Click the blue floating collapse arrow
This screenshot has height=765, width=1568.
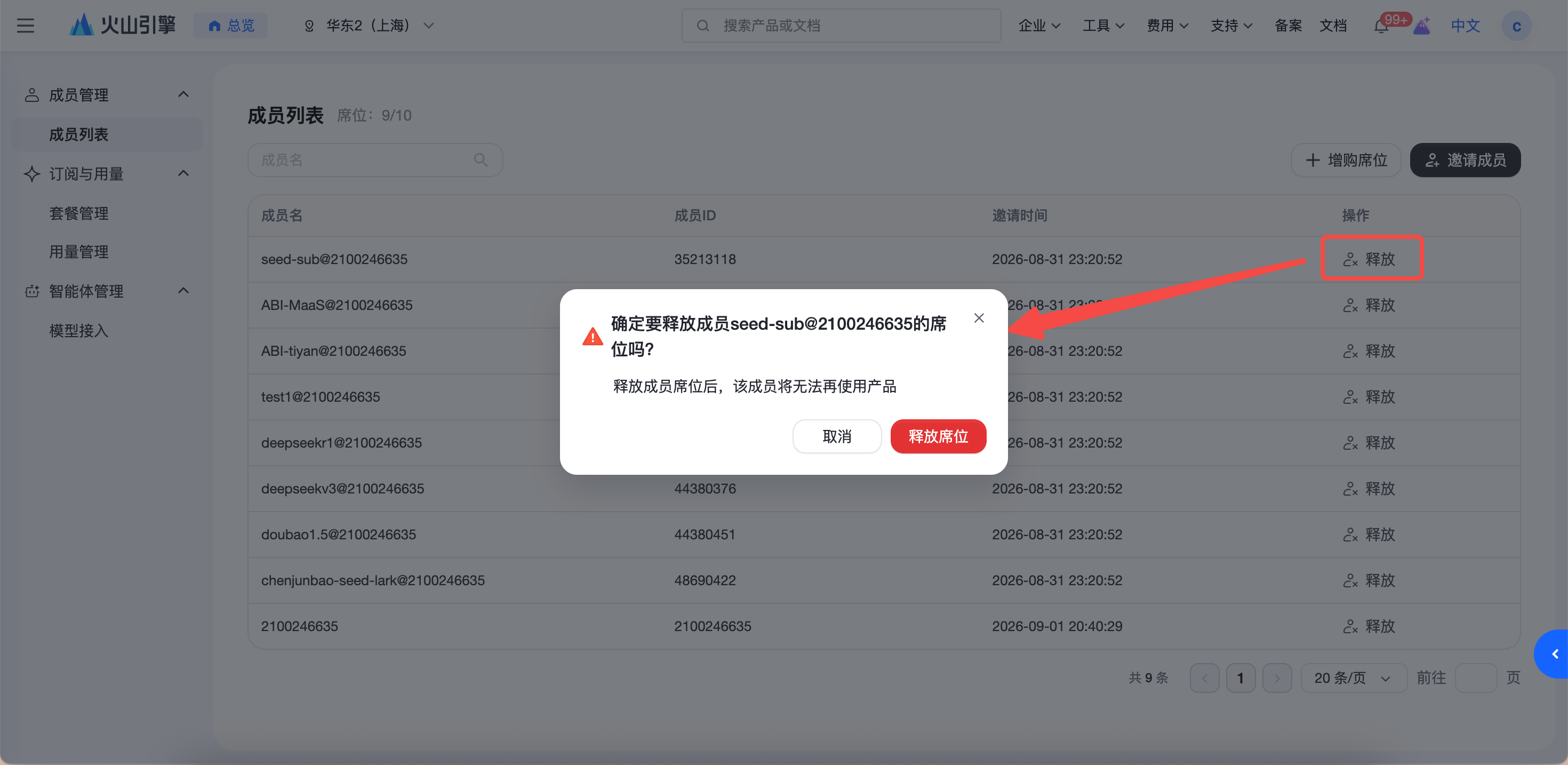[1554, 654]
